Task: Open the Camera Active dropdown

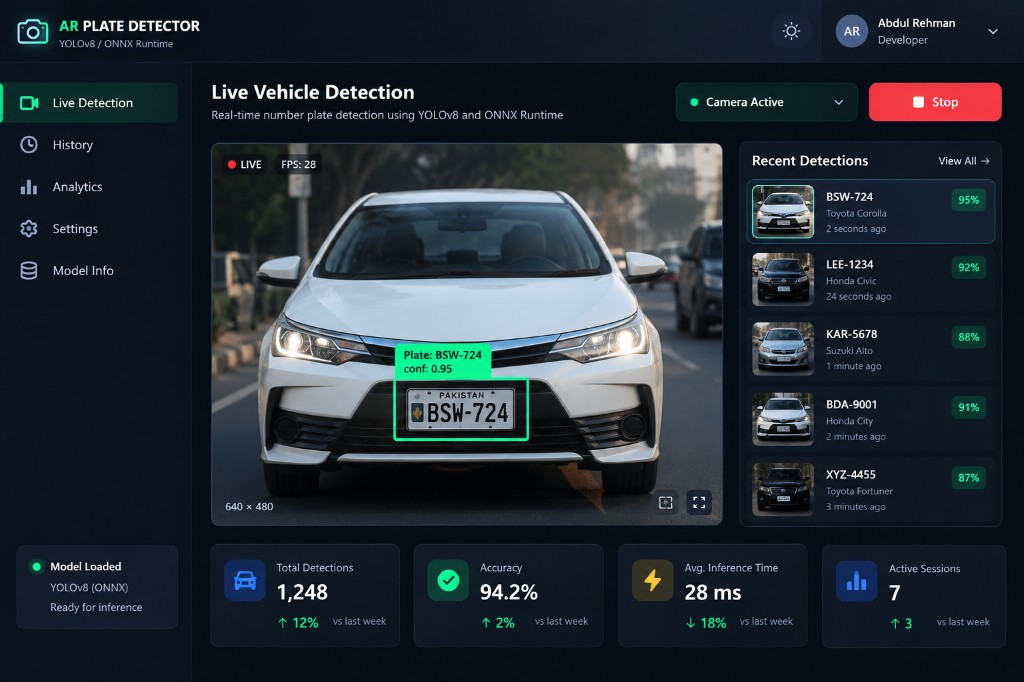Action: tap(767, 102)
